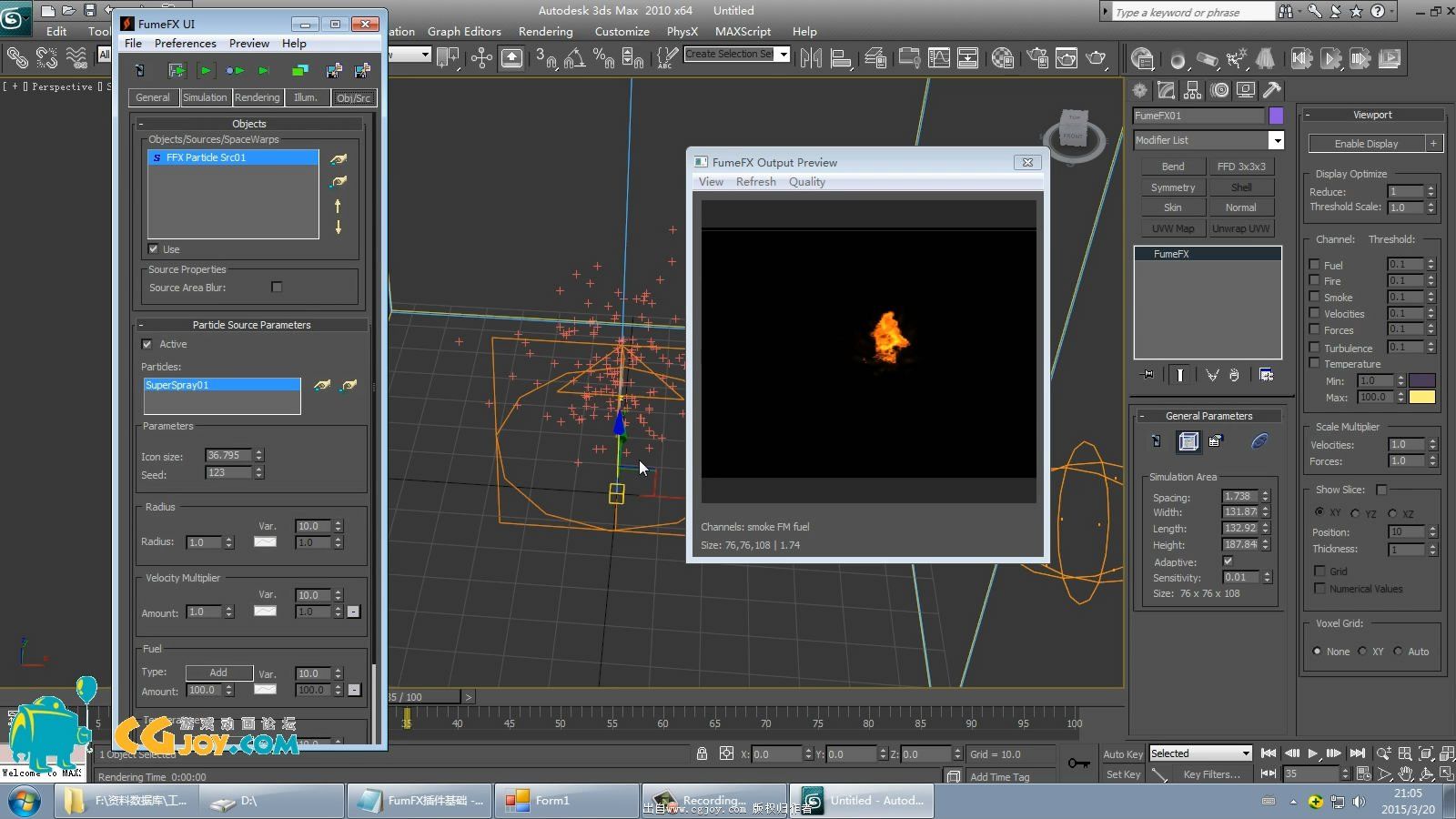Open the Quality menu in Output Preview
1456x819 pixels.
click(x=806, y=181)
